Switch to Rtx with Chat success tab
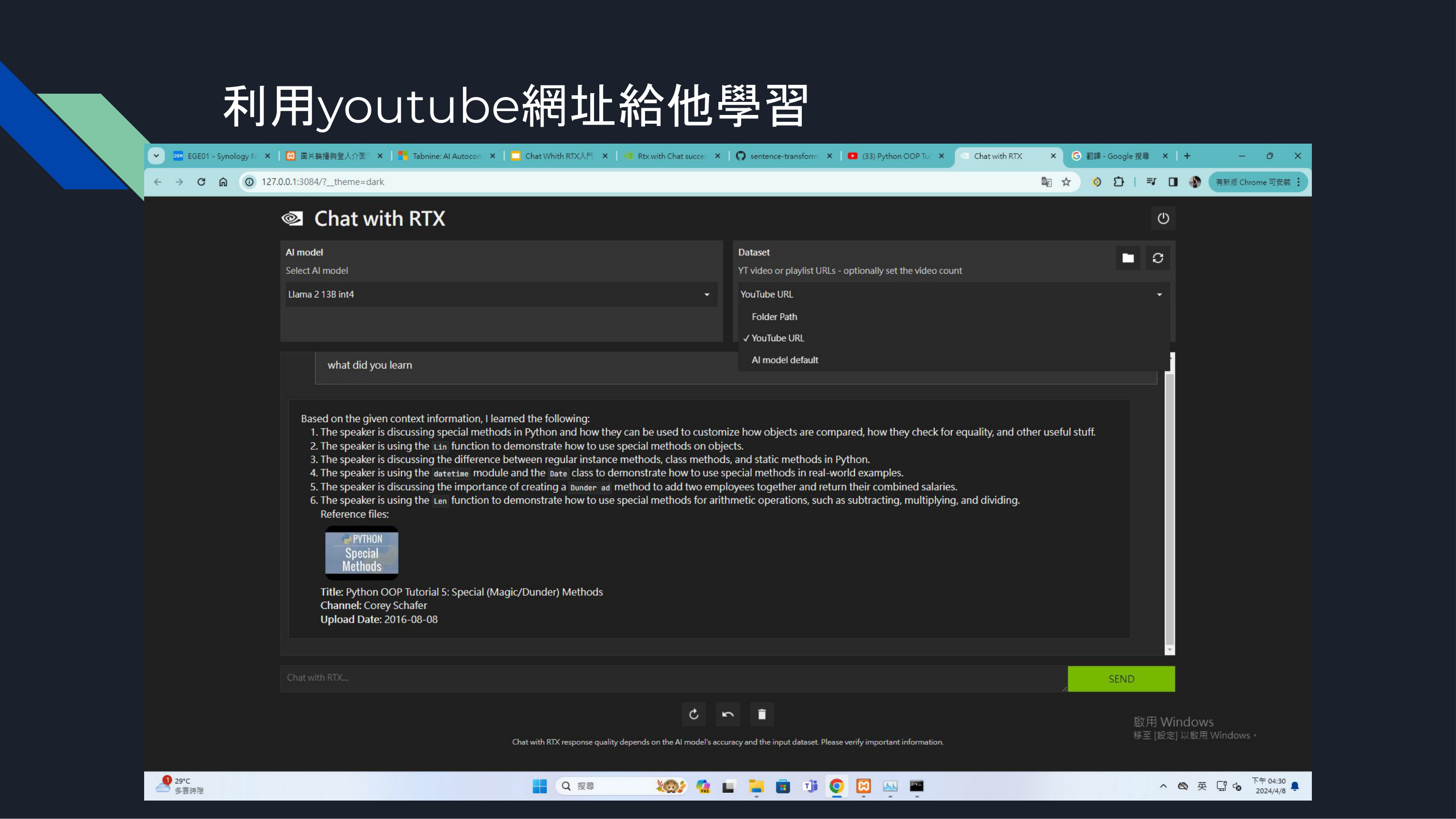The width and height of the screenshot is (1456, 819). click(x=671, y=156)
